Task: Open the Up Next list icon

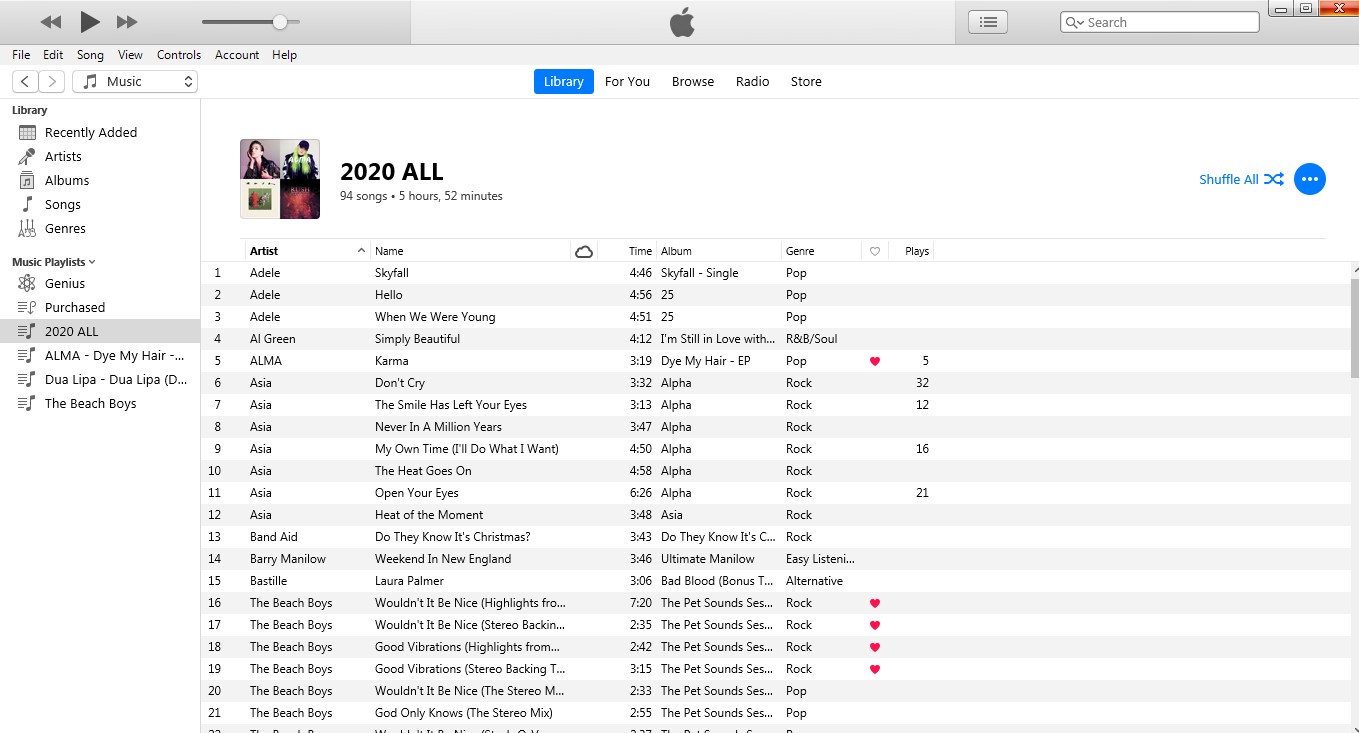Action: tap(988, 22)
